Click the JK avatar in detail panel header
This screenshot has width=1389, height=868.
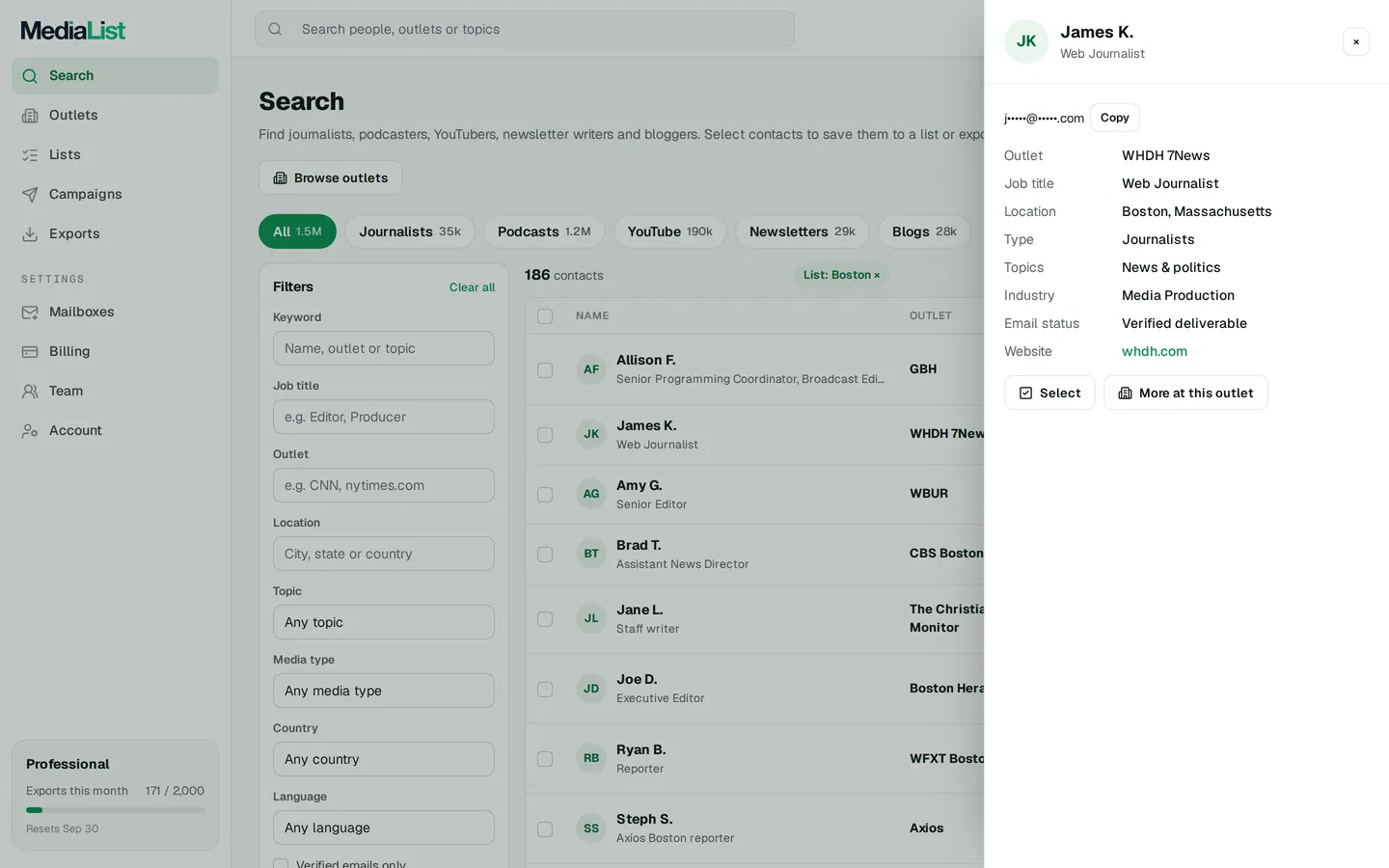click(1026, 41)
